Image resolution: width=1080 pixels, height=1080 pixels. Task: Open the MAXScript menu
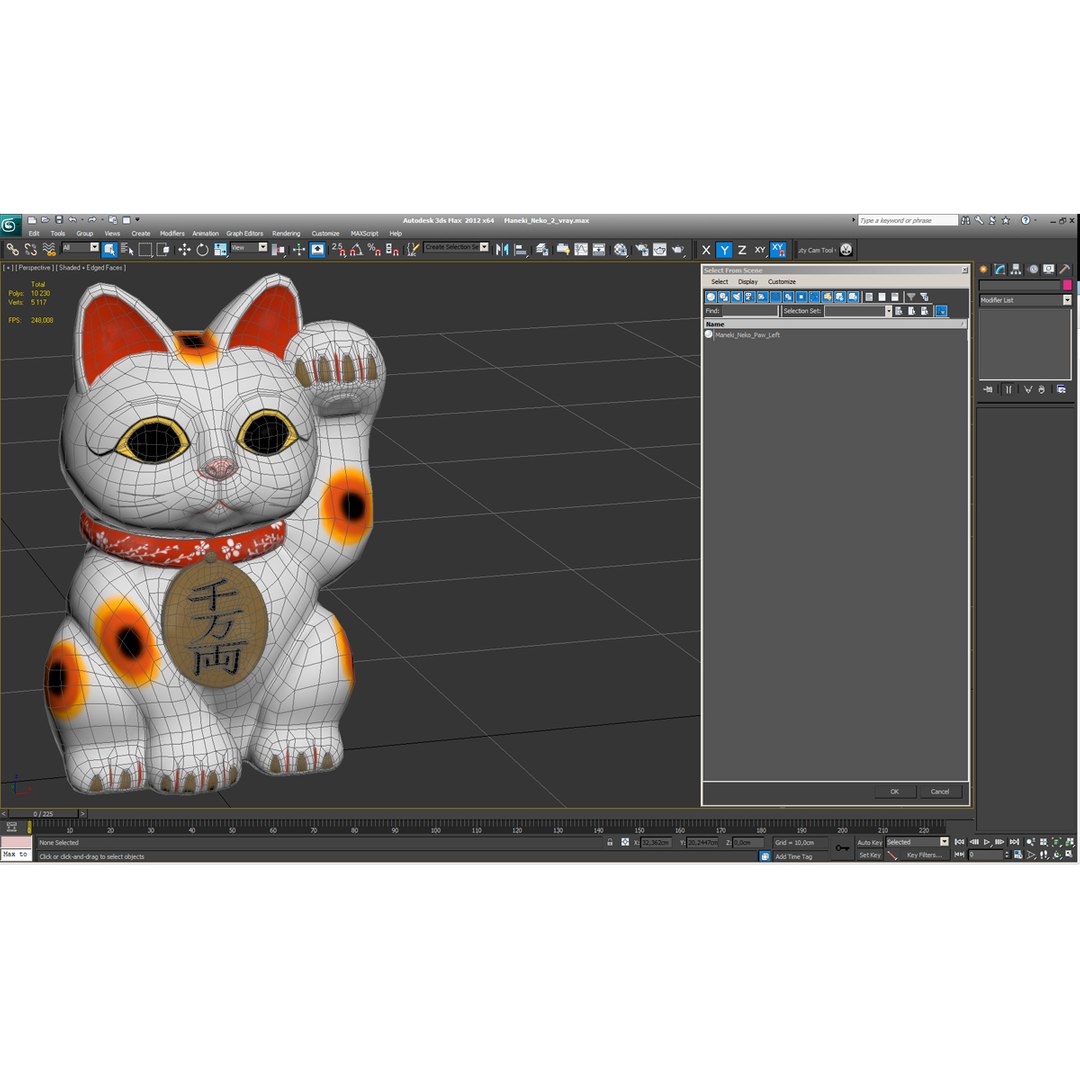click(364, 233)
